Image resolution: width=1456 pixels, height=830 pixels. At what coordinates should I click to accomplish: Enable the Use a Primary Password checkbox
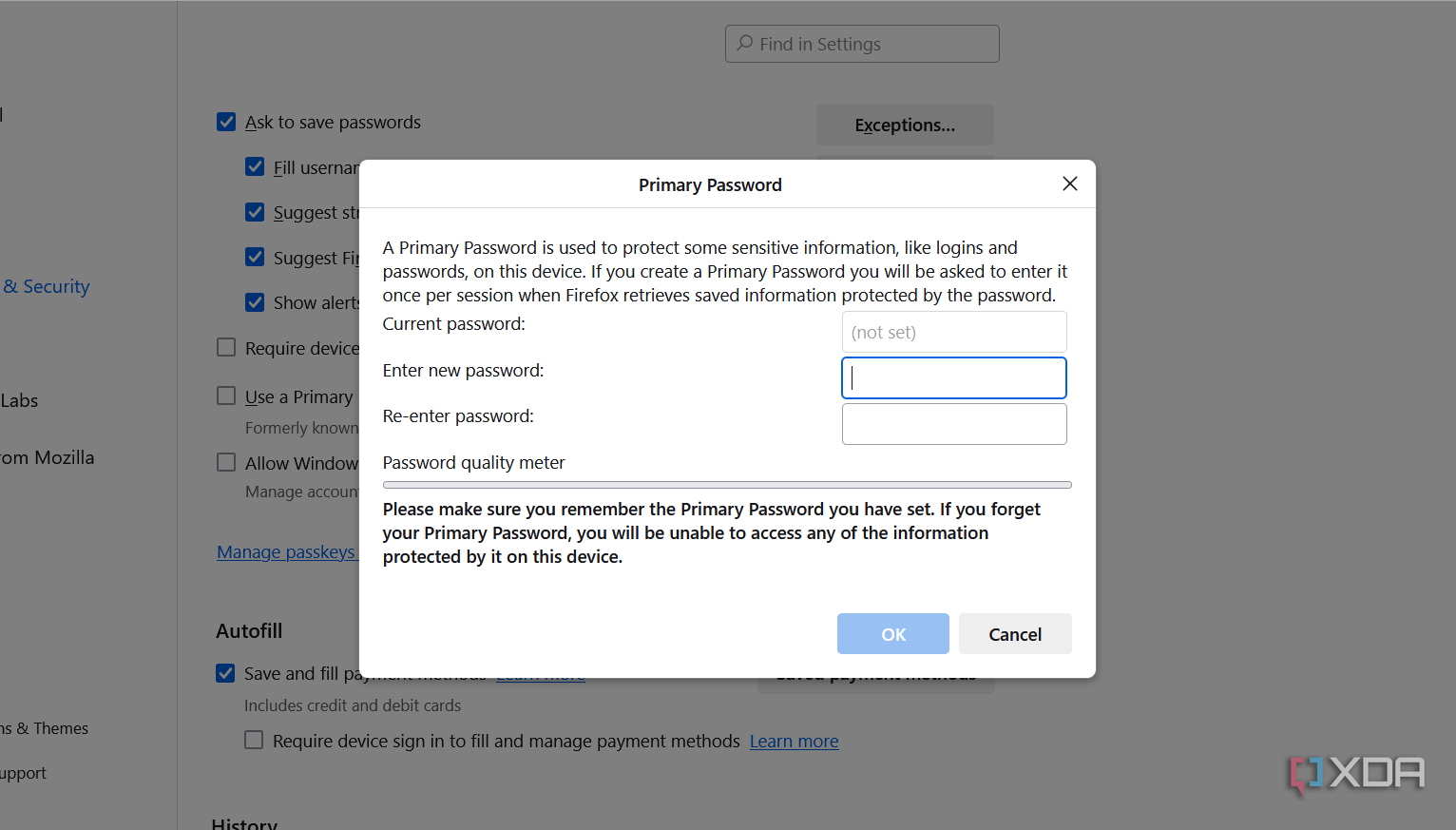[225, 395]
